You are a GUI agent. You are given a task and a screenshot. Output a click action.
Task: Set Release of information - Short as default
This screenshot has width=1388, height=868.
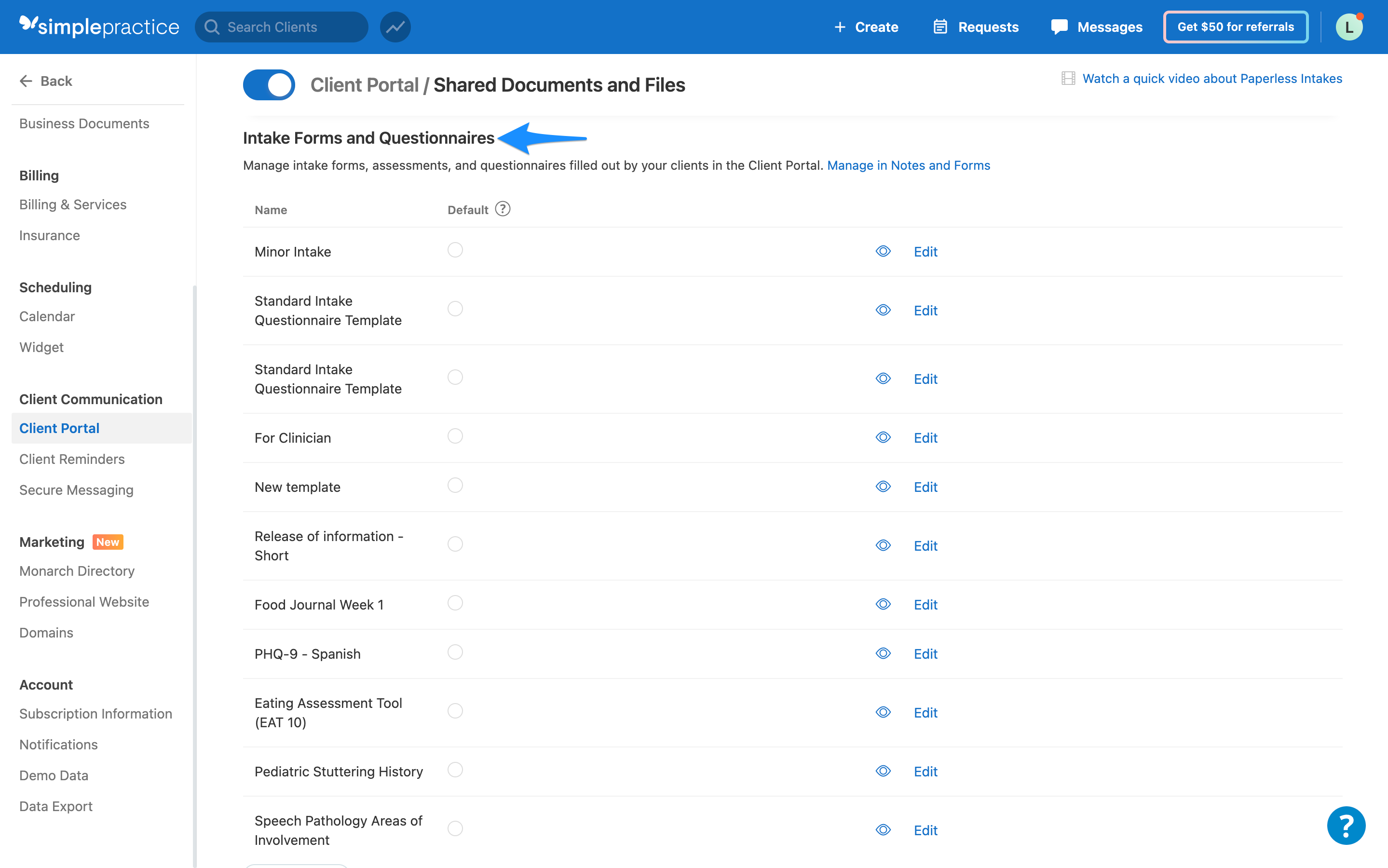pos(455,543)
